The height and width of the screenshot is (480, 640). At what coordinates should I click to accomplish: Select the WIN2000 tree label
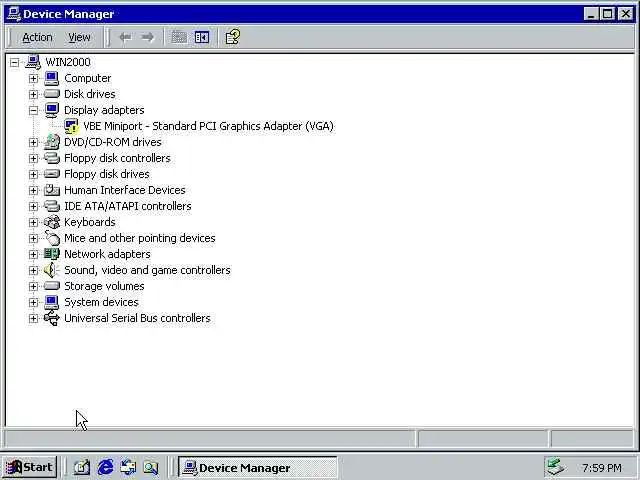point(68,62)
